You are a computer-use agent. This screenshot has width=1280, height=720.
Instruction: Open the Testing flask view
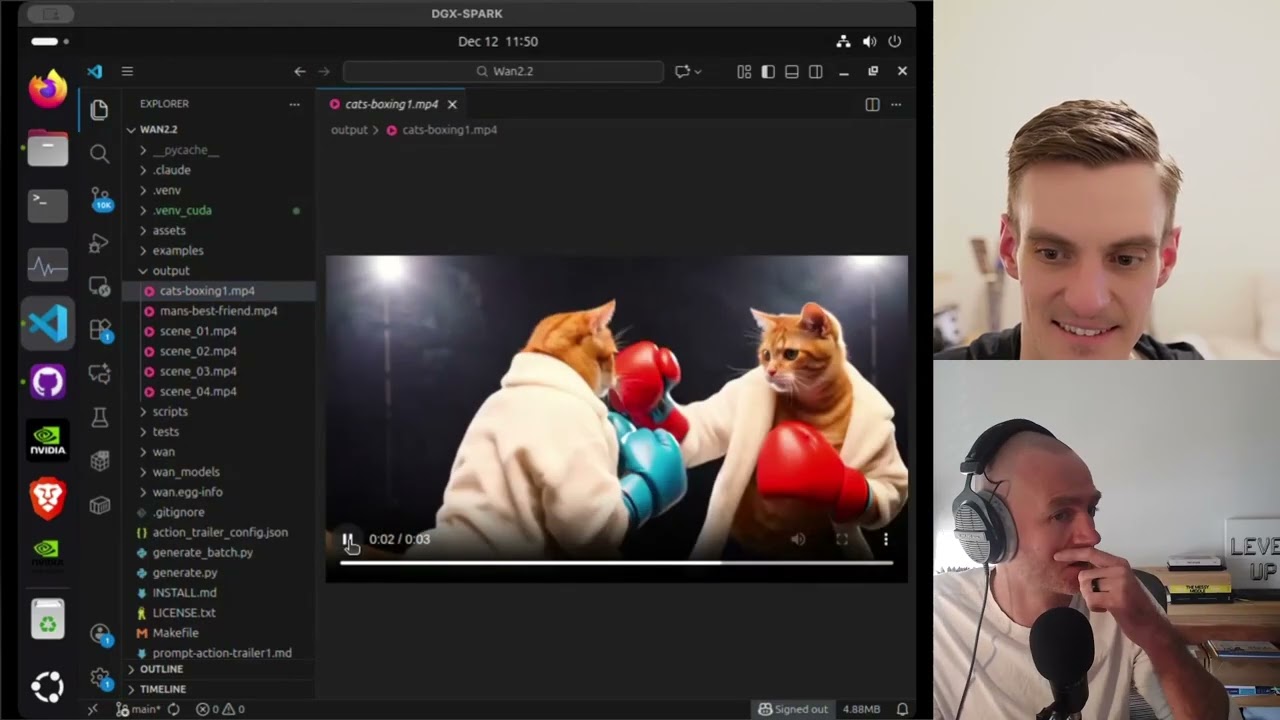tap(99, 418)
